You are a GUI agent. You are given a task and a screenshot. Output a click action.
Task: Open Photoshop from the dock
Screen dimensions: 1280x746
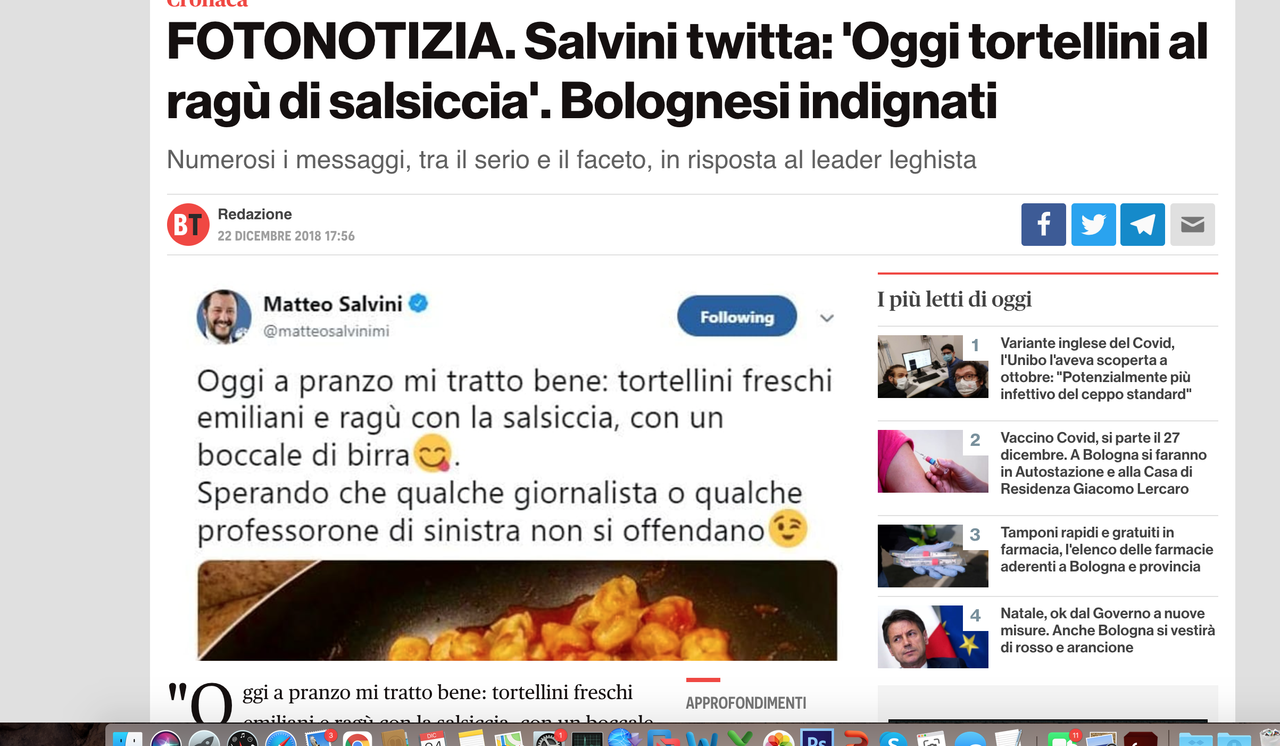point(816,739)
